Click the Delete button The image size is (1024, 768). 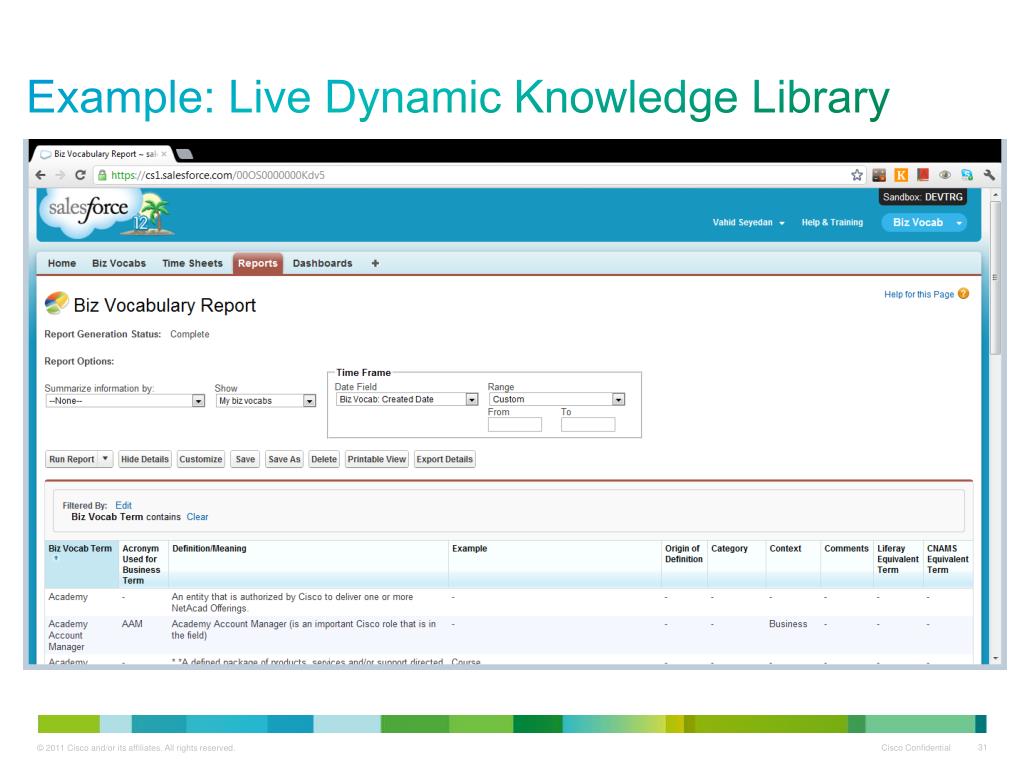click(324, 459)
